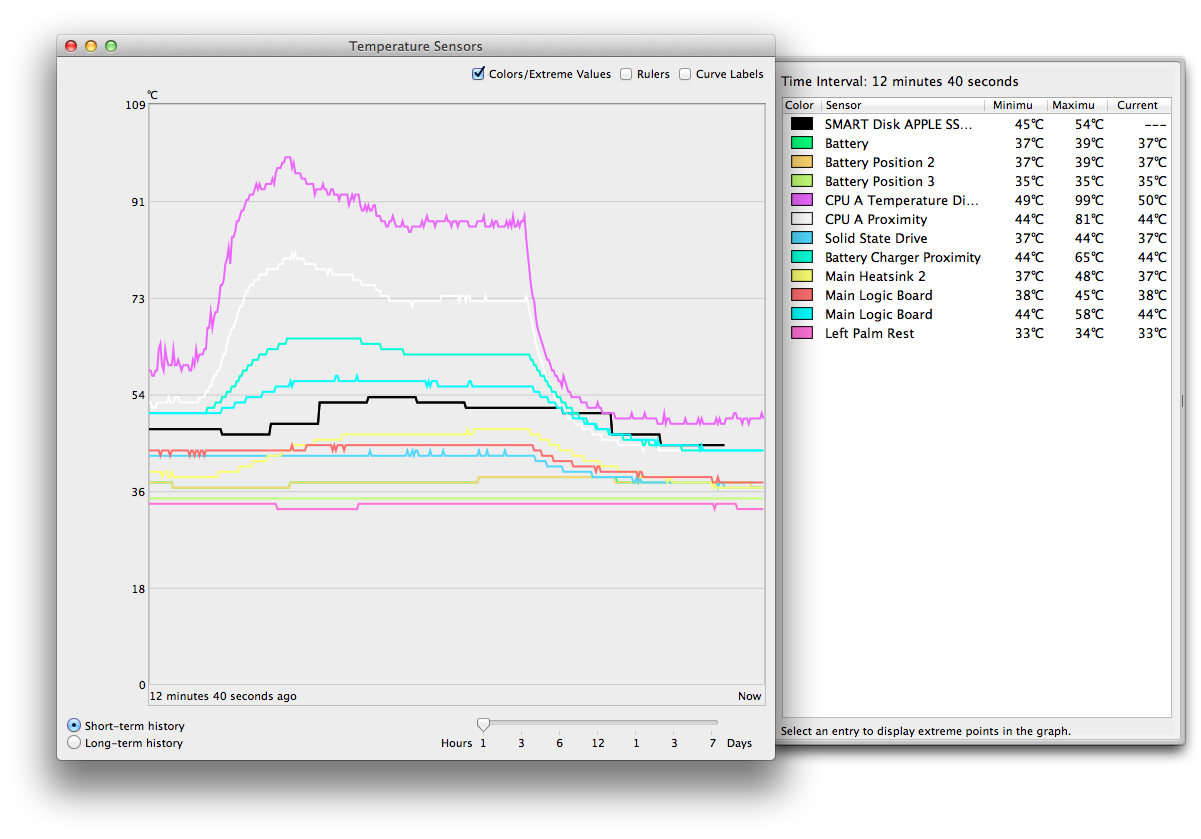Click the 109 label on the temperature axis
1201x839 pixels.
tap(135, 105)
